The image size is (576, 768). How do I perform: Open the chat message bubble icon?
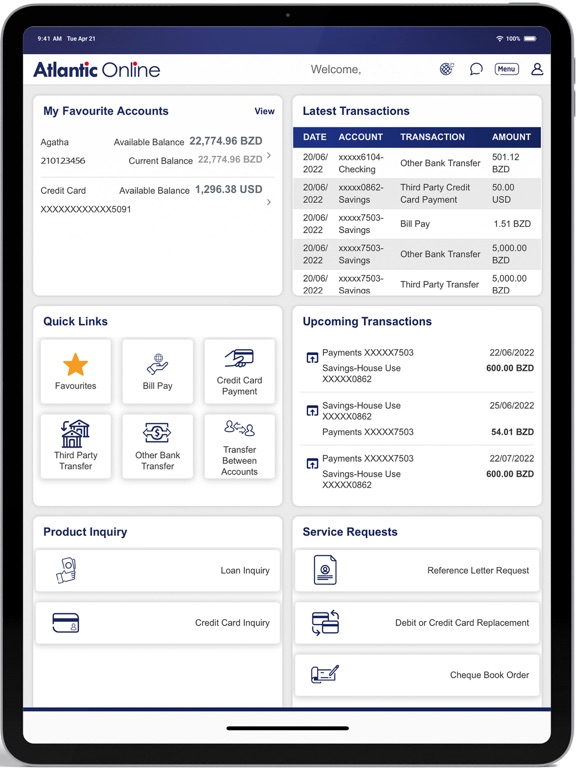(476, 69)
